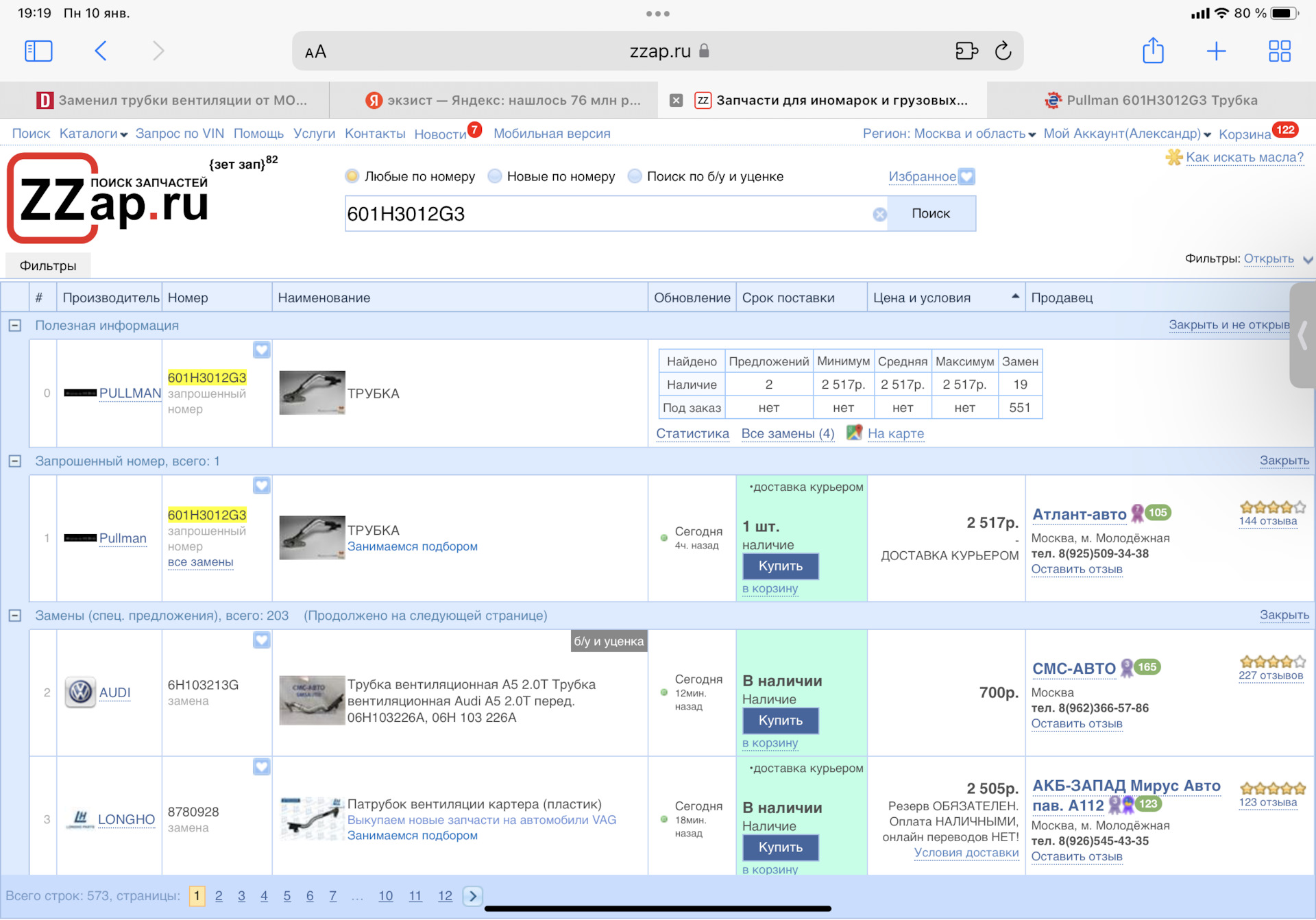
Task: Open the ZZap.ru logo home link
Action: [108, 199]
